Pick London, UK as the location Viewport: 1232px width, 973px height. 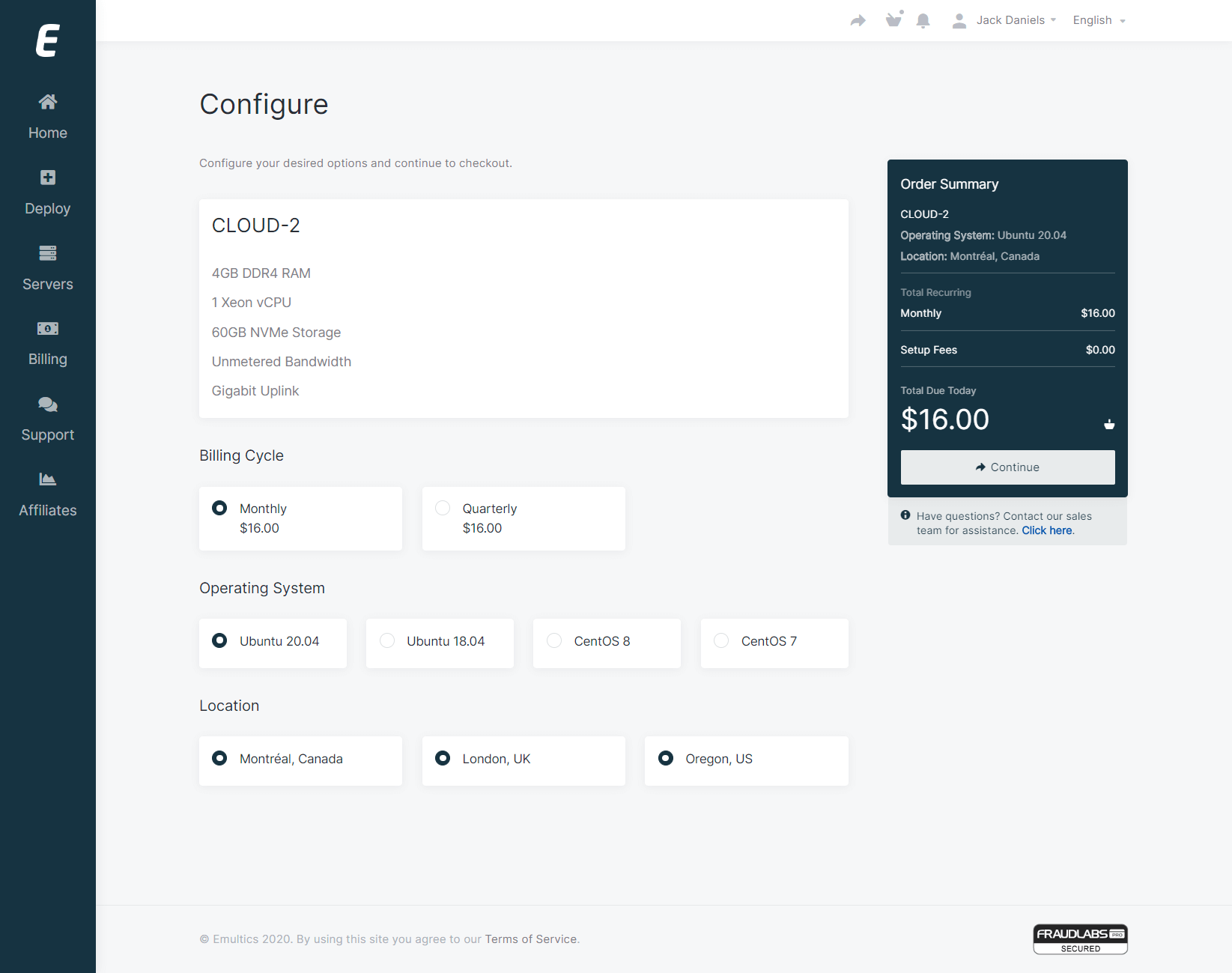click(443, 759)
